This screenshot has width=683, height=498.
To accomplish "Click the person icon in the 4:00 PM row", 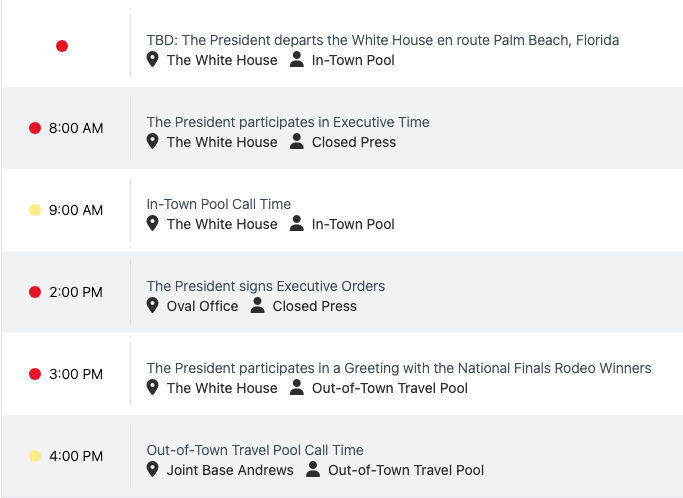I will coord(313,470).
